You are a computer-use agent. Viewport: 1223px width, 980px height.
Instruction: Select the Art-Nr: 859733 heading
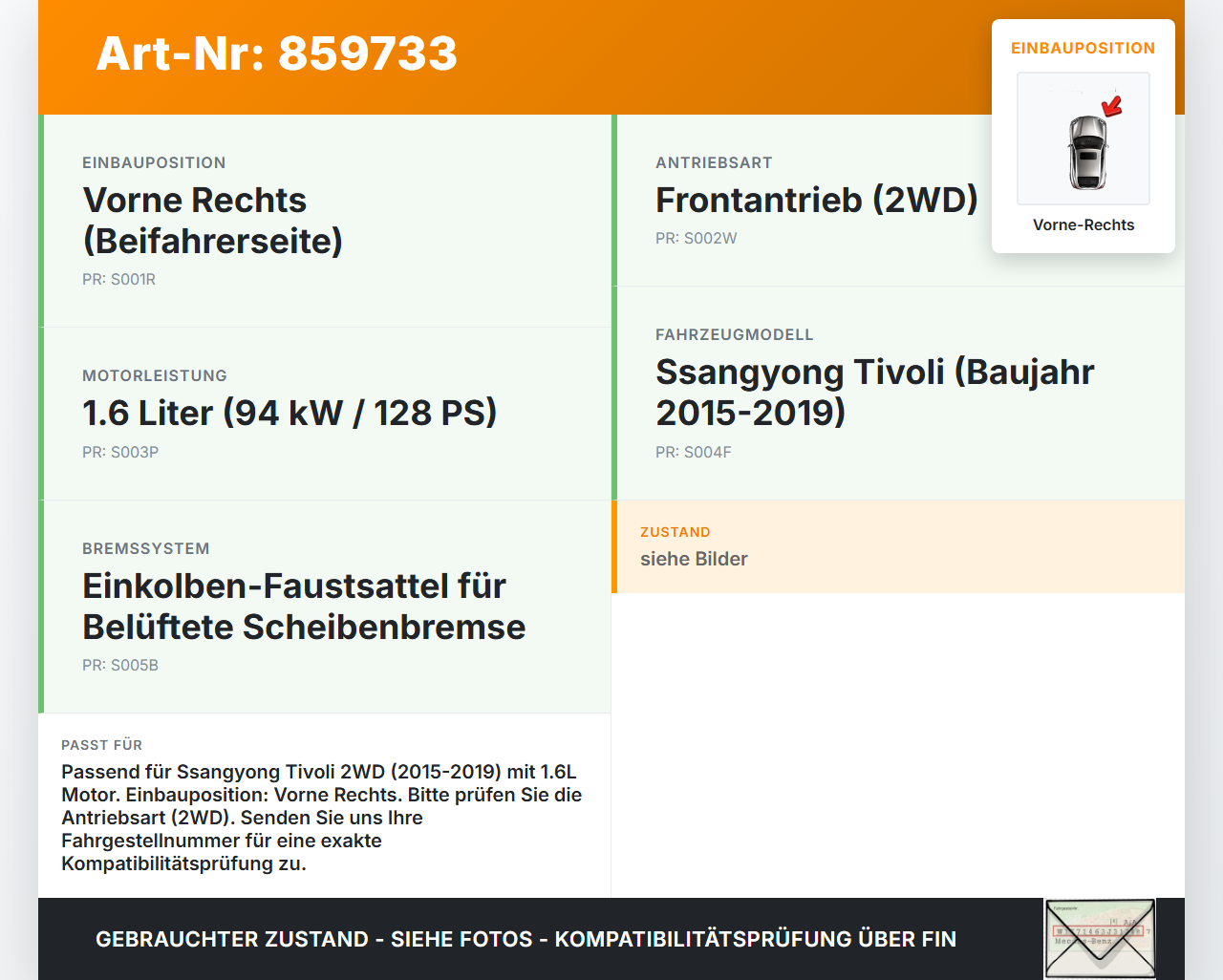coord(277,53)
